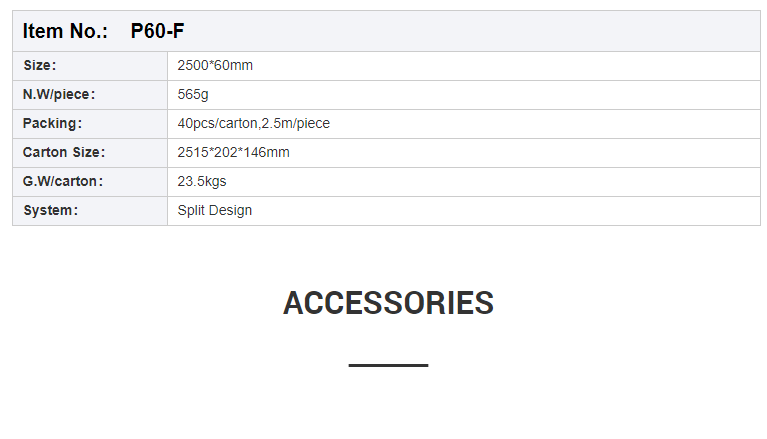Select the G.W/carton row label
767x439 pixels.
[x=63, y=181]
